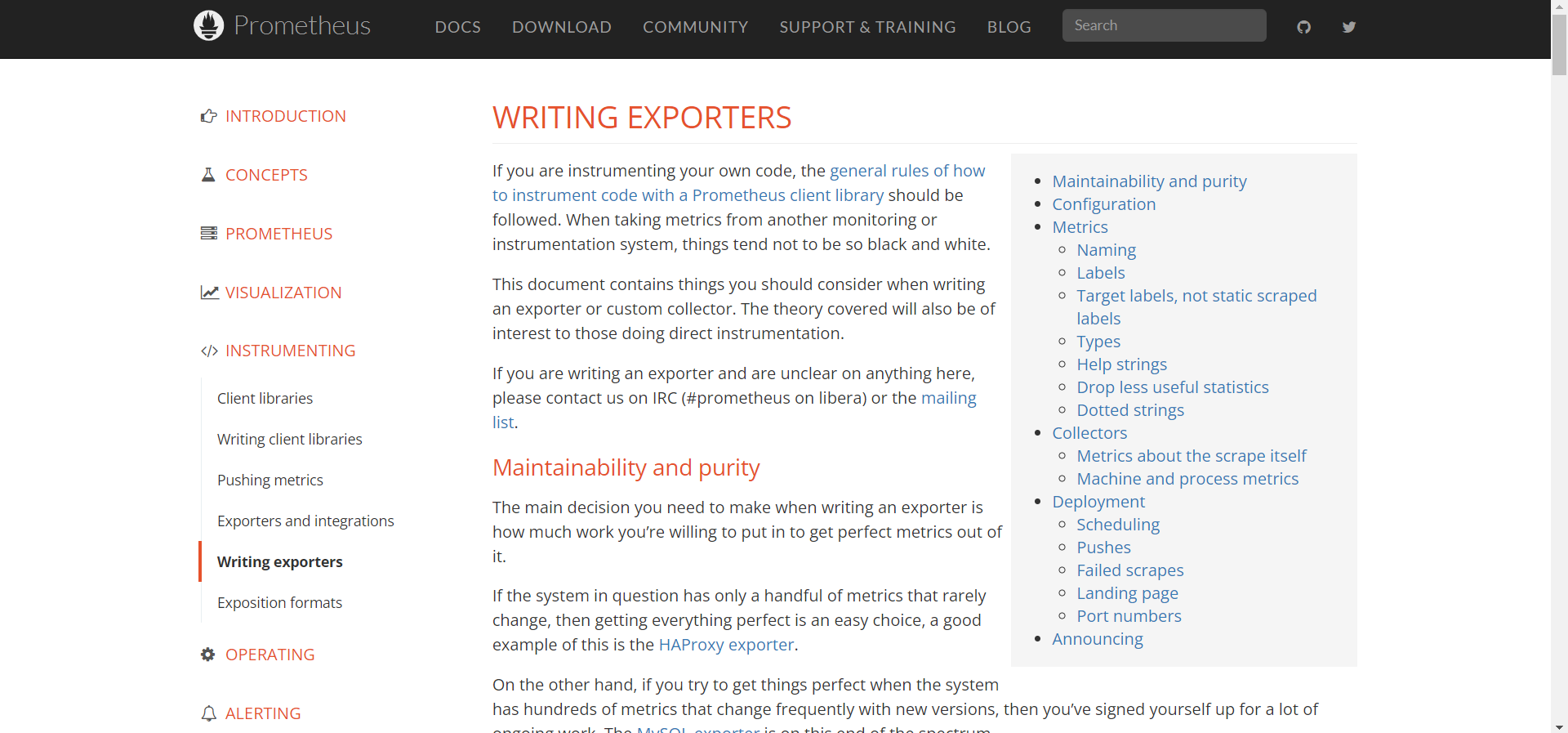1568x733 pixels.
Task: Jump to Dotted strings subsection
Action: click(1131, 410)
